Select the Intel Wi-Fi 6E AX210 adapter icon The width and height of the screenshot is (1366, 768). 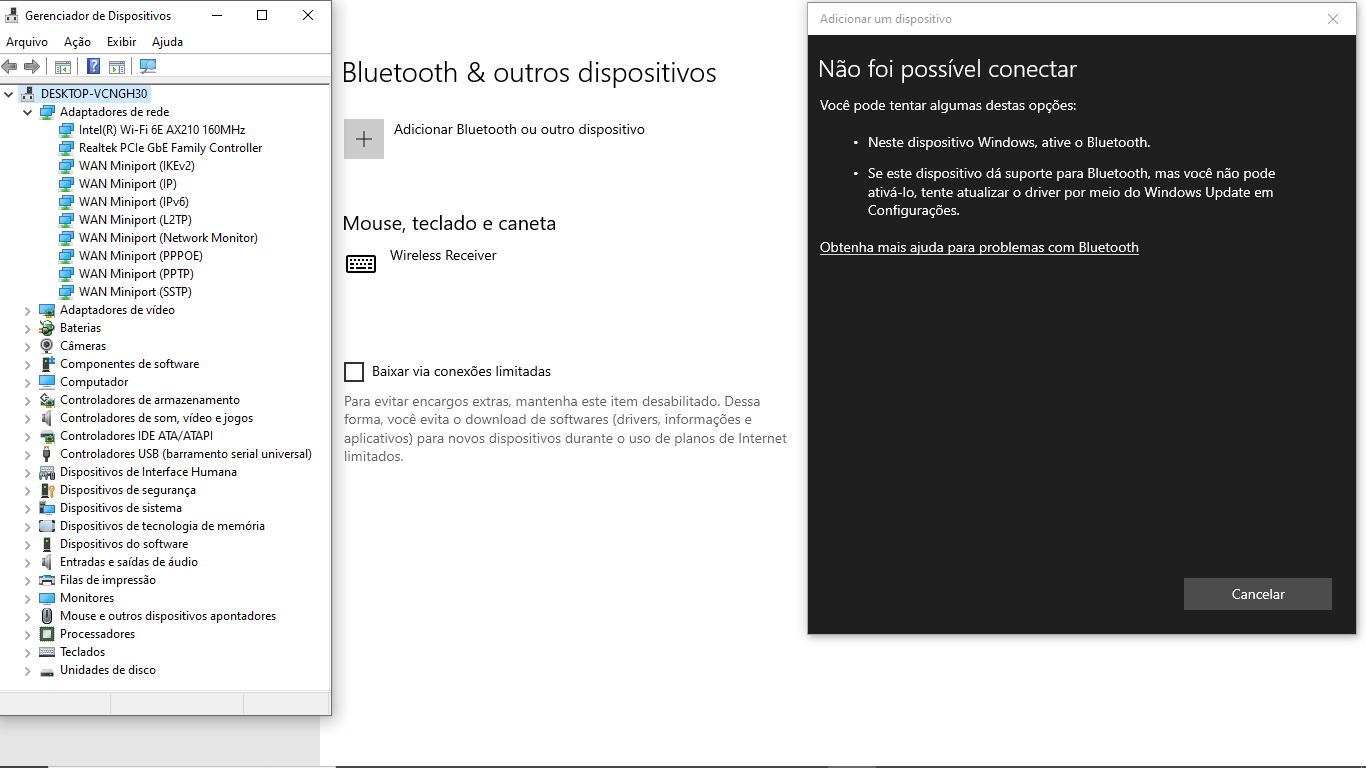tap(66, 130)
